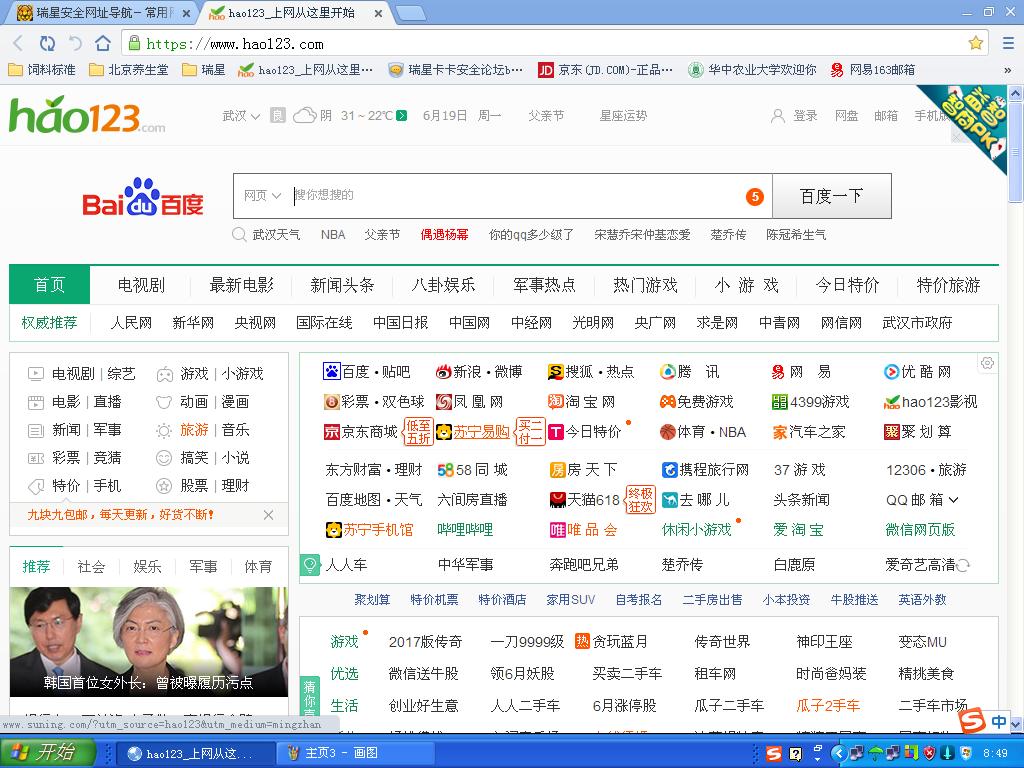Click the refresh icon beside 爱奇艺高清
Screen dimensions: 1024x768
(x=964, y=565)
